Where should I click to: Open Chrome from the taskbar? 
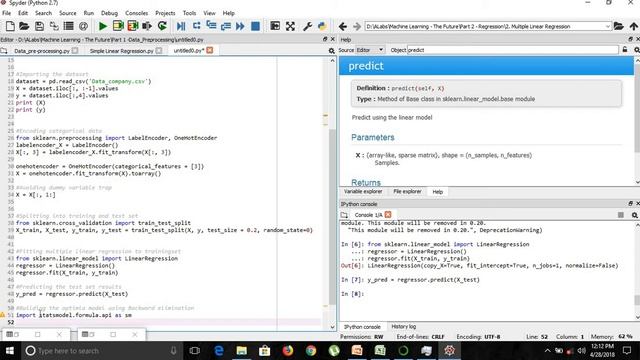click(x=311, y=351)
